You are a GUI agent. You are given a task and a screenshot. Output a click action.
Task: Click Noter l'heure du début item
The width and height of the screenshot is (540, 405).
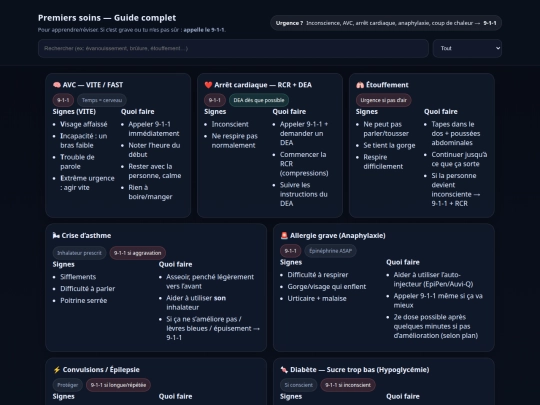coord(154,150)
